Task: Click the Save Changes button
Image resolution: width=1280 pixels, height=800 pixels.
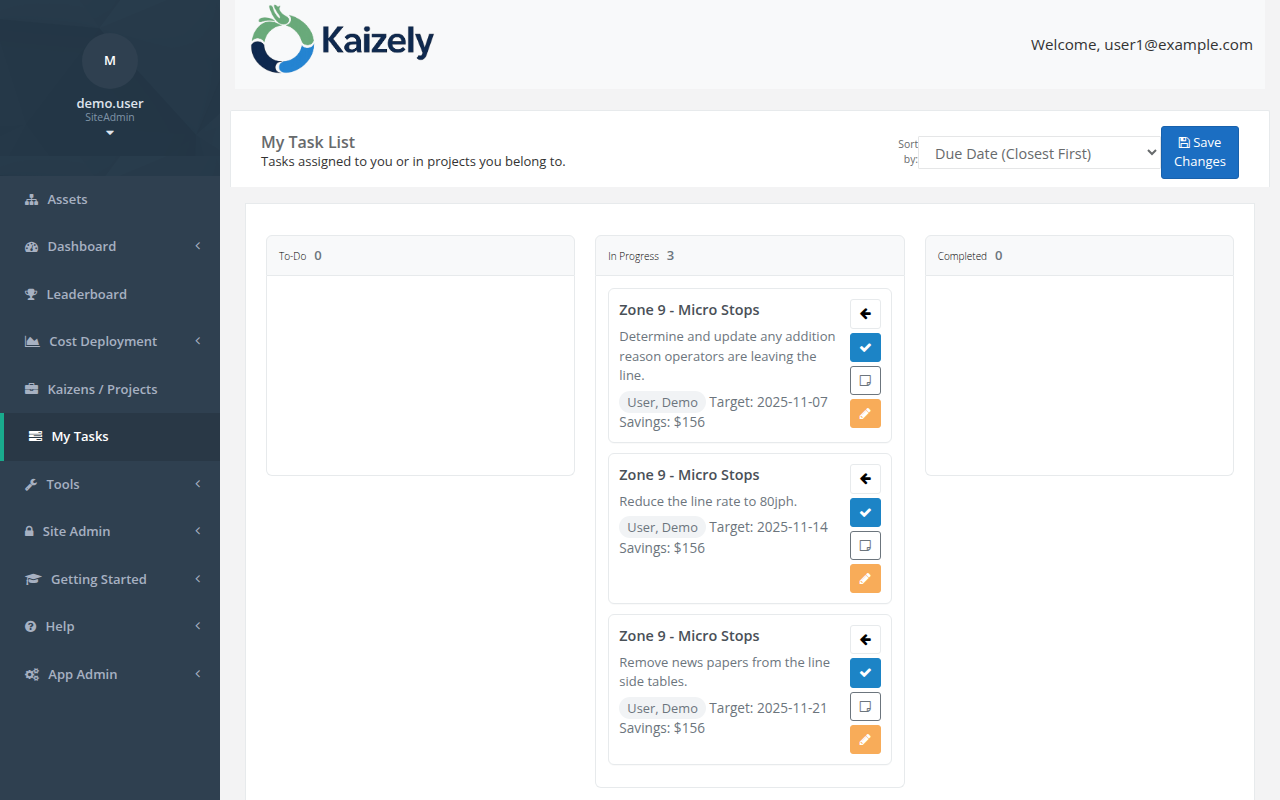Action: (x=1199, y=152)
